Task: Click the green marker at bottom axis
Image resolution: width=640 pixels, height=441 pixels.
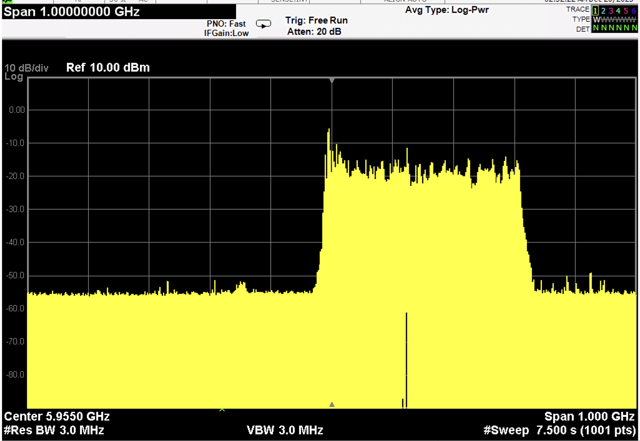Action: [x=222, y=408]
